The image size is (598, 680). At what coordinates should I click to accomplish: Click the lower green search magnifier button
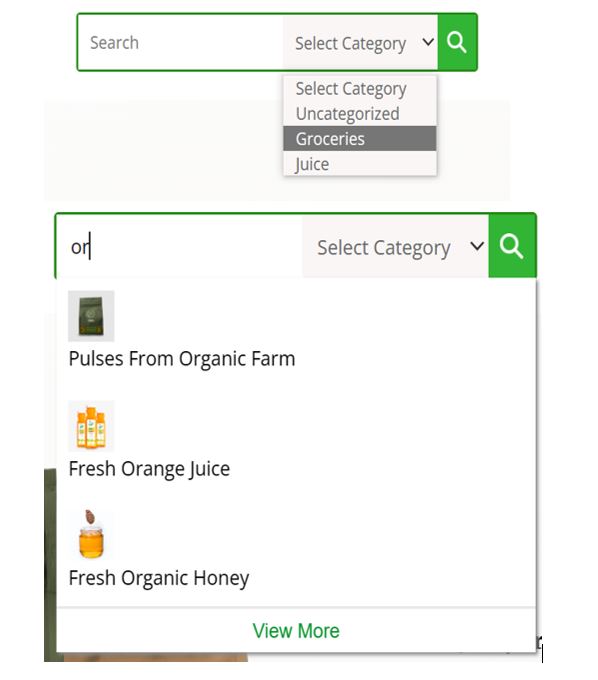coord(512,246)
